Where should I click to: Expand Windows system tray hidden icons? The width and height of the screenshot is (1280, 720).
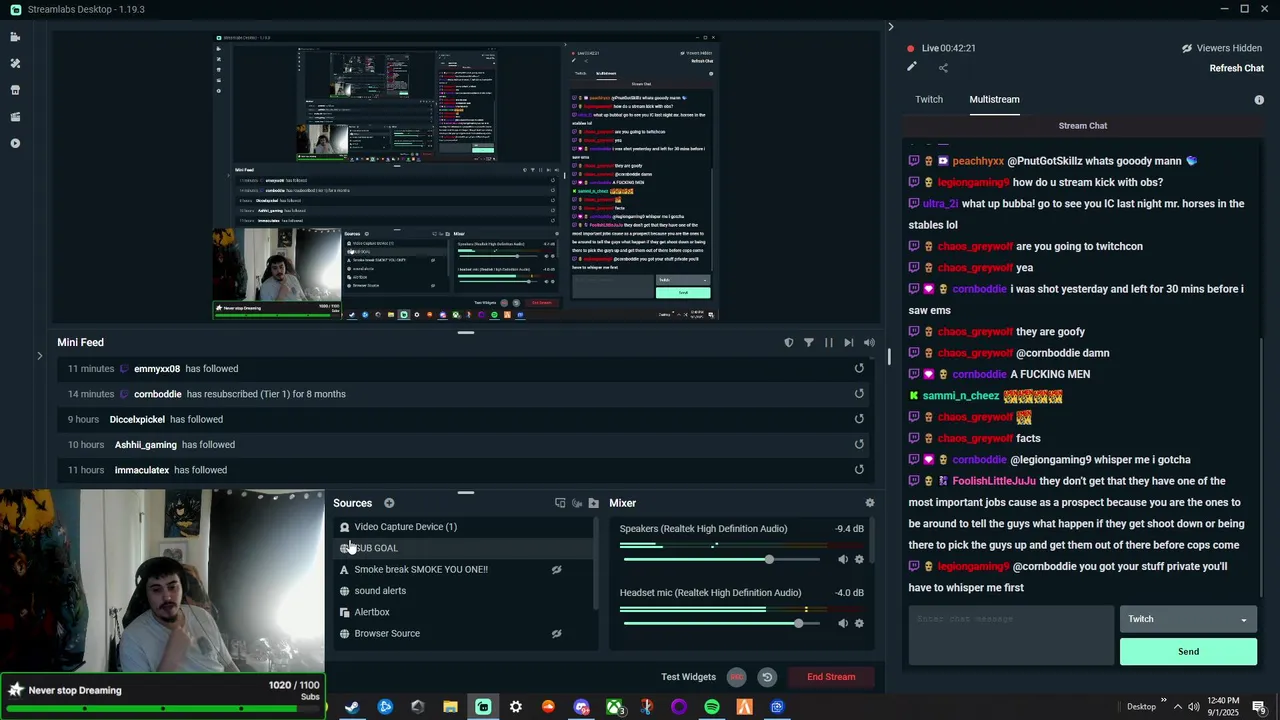click(1177, 707)
